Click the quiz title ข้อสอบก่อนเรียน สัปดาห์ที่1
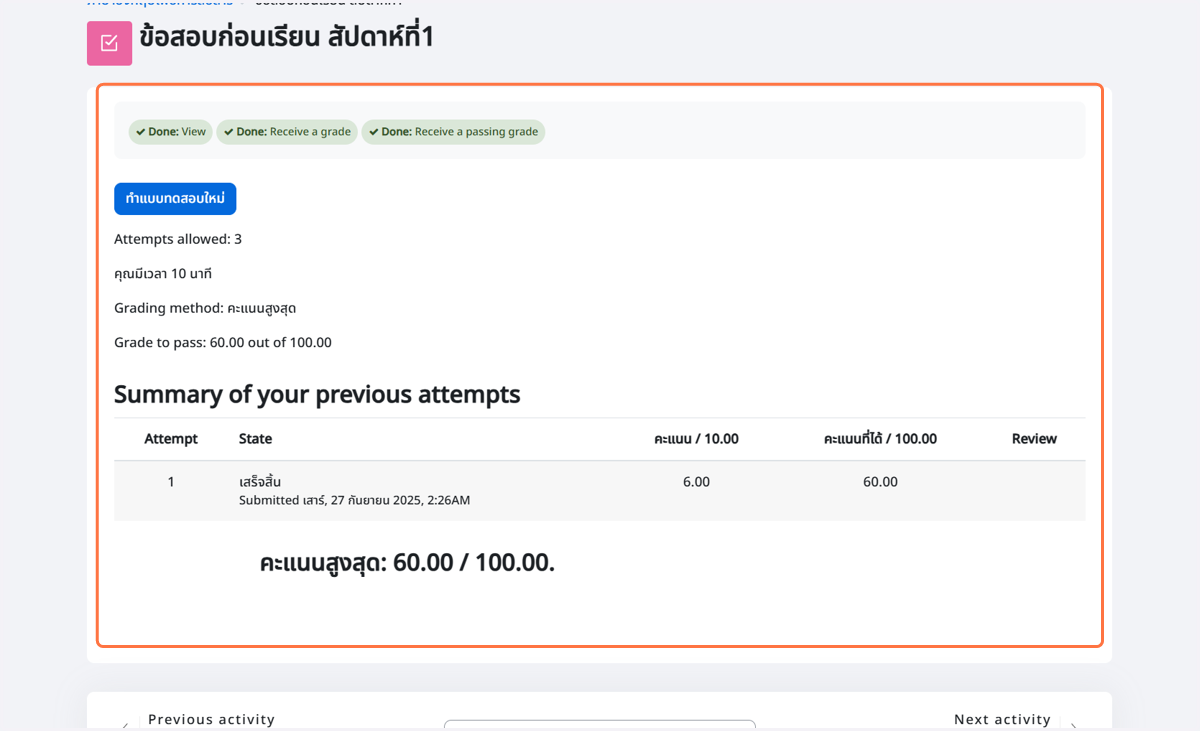This screenshot has width=1200, height=731. tap(287, 37)
